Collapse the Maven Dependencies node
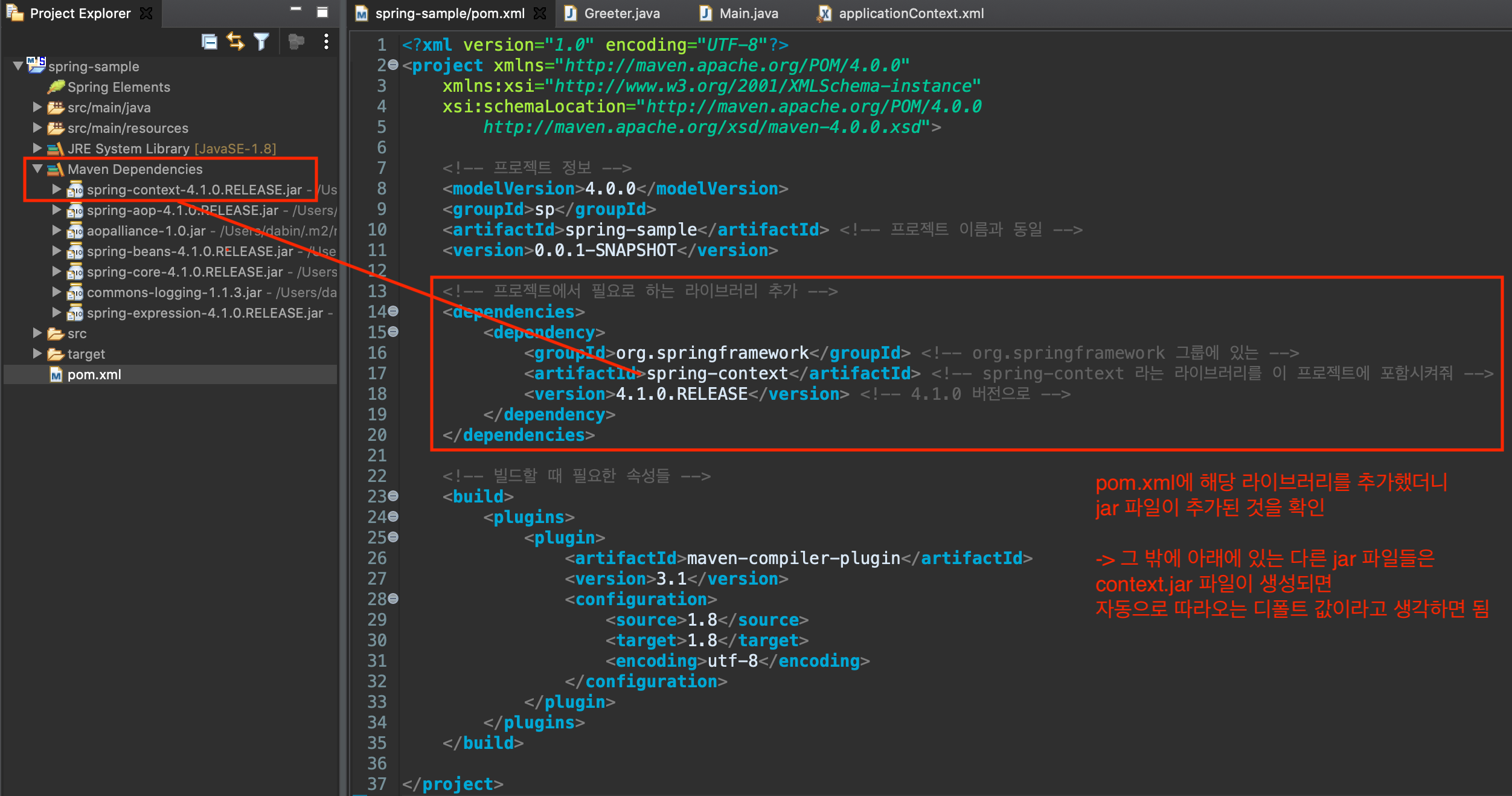This screenshot has height=796, width=1512. pyautogui.click(x=37, y=169)
